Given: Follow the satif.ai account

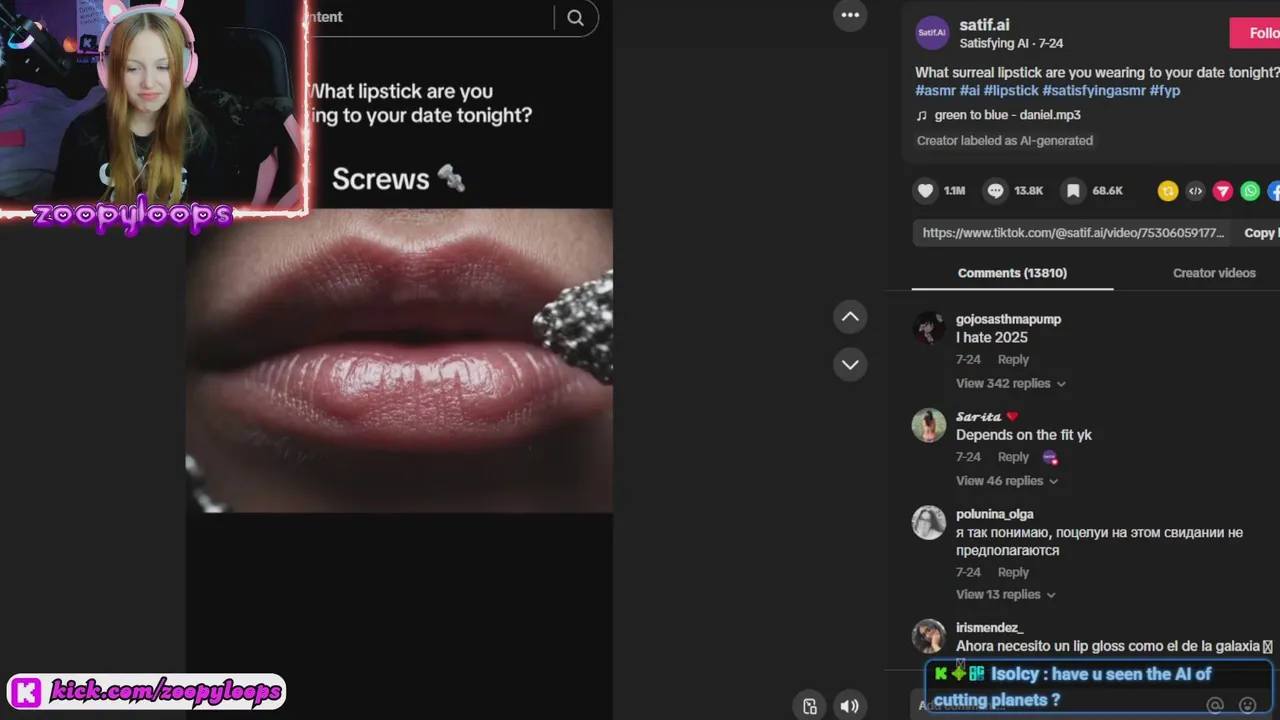Looking at the screenshot, I should (x=1256, y=33).
